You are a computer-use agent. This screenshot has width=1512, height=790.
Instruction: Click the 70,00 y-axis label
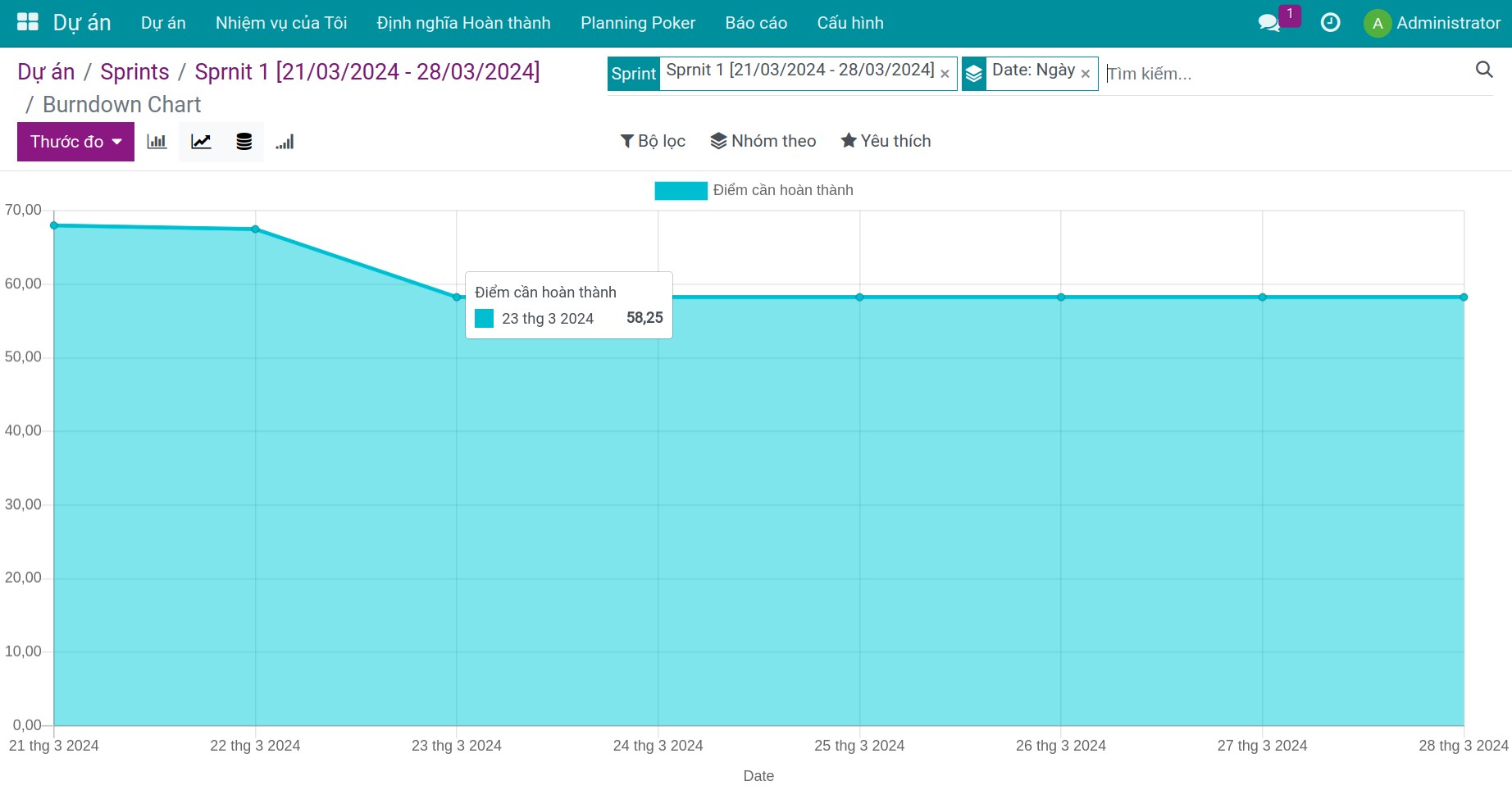click(x=23, y=210)
